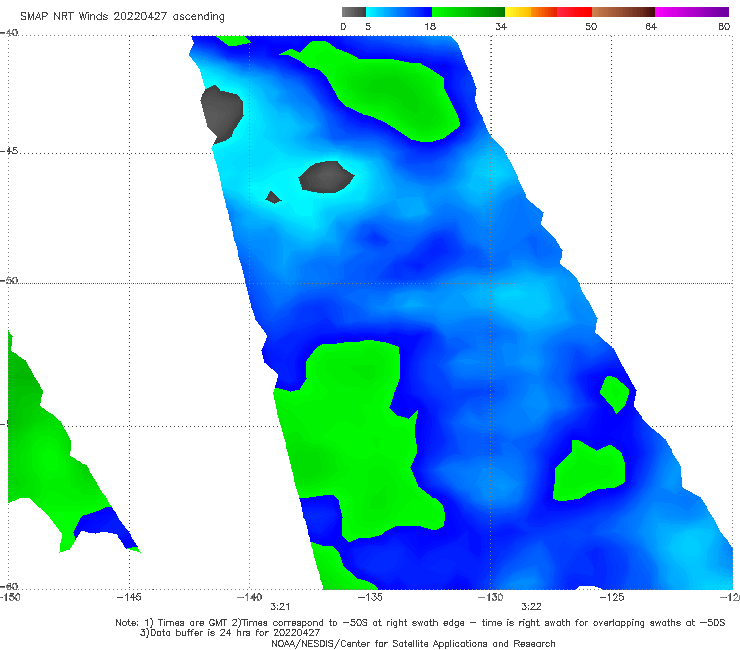Click the title 'SMAP NRT Winds 20220427 ascending'
The image size is (740, 650).
[x=122, y=16]
